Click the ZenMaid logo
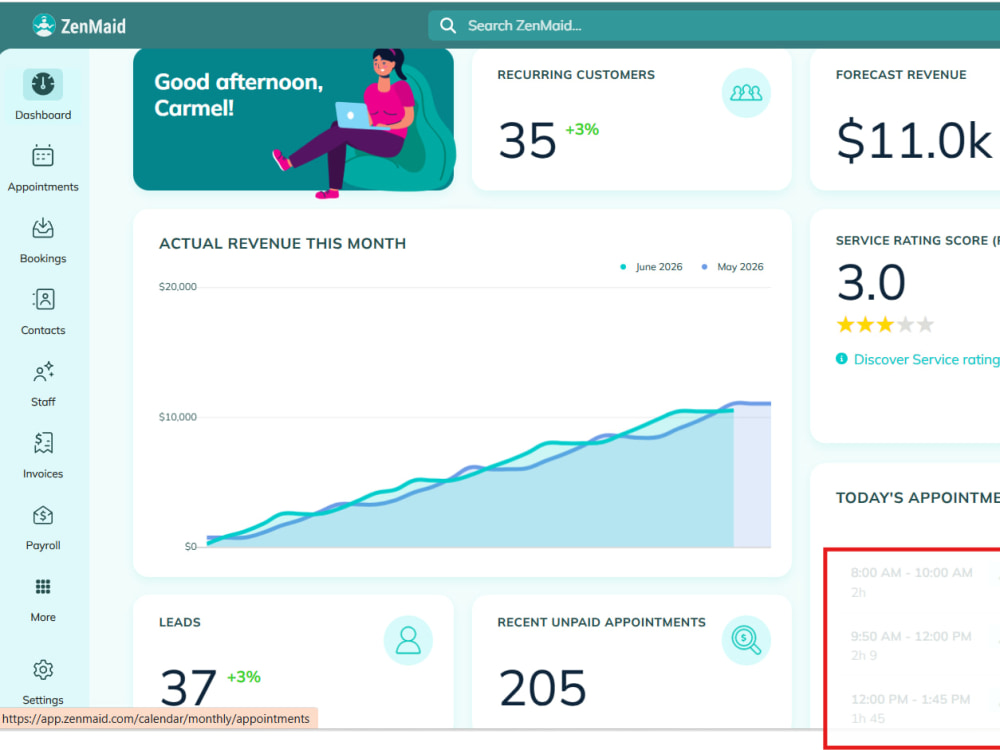 [79, 26]
